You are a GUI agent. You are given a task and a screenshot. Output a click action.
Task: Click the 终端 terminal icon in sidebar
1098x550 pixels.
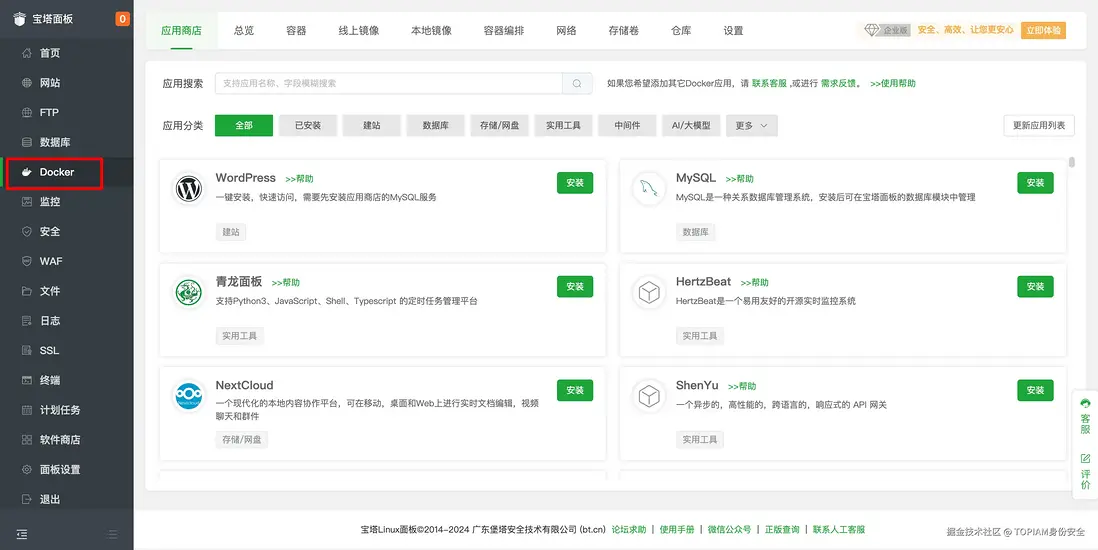pyautogui.click(x=27, y=380)
